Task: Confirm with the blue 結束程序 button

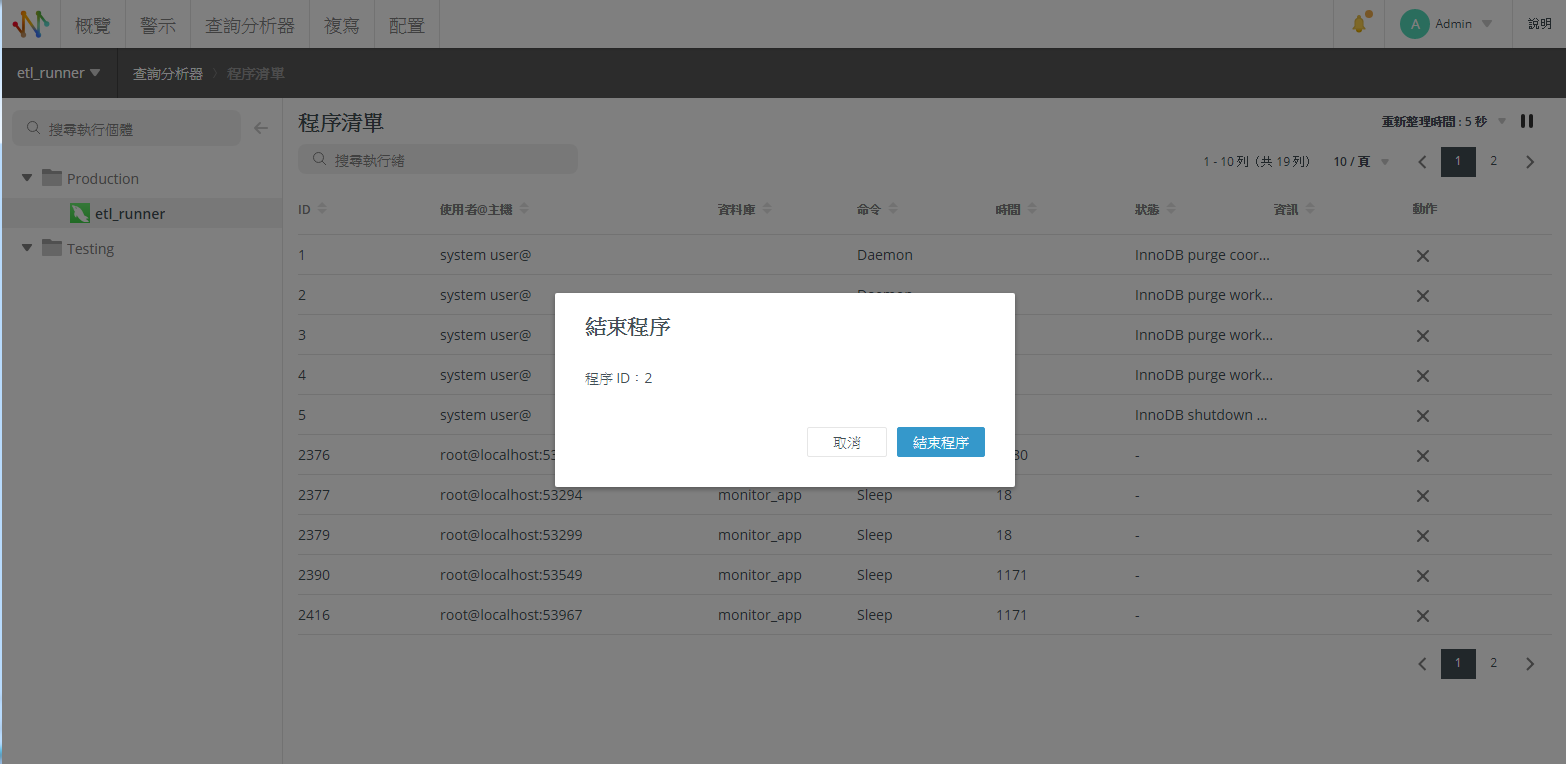Action: (x=940, y=442)
